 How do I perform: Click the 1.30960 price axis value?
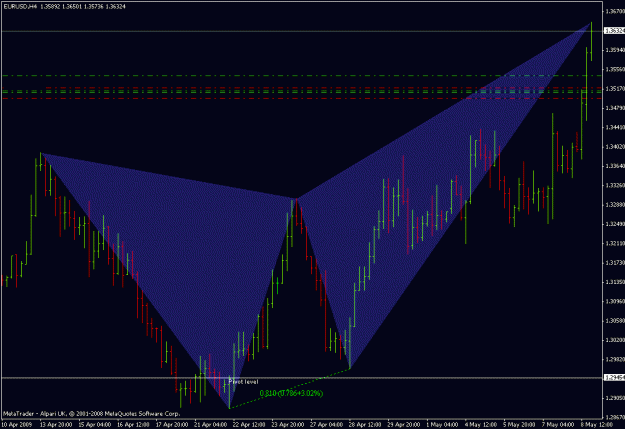(x=615, y=301)
